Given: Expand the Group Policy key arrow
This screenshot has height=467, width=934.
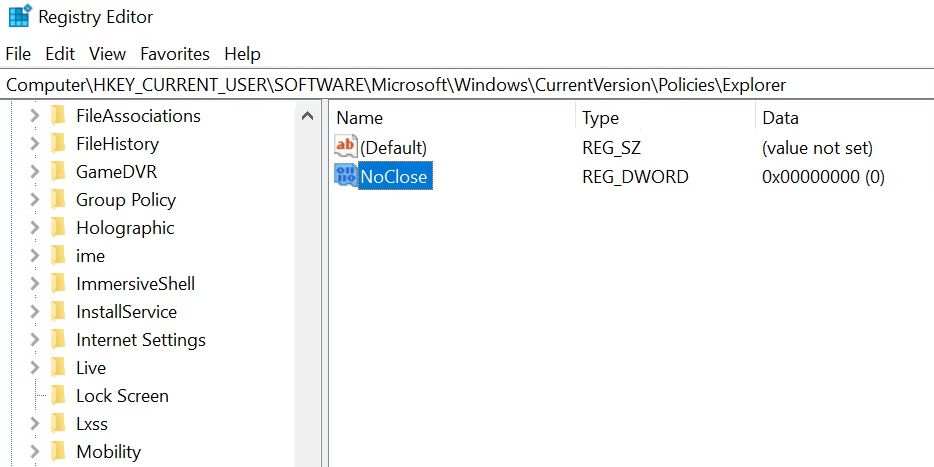Looking at the screenshot, I should tap(35, 200).
